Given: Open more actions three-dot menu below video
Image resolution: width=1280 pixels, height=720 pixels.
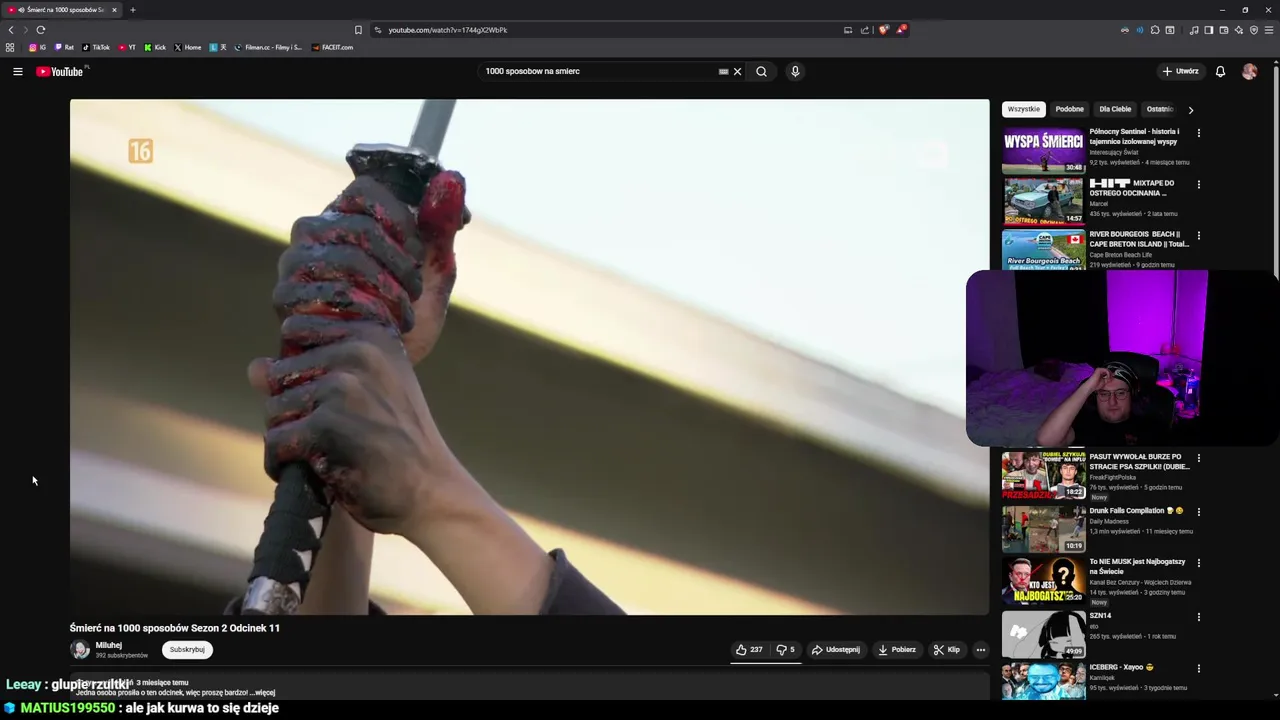Looking at the screenshot, I should pyautogui.click(x=981, y=650).
